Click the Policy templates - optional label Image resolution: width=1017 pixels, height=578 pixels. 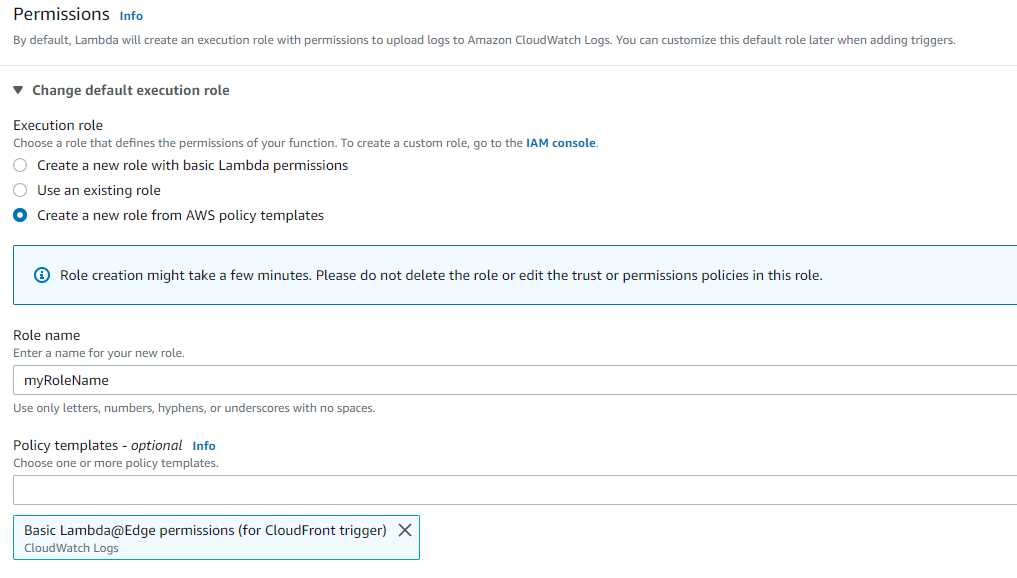click(x=98, y=445)
